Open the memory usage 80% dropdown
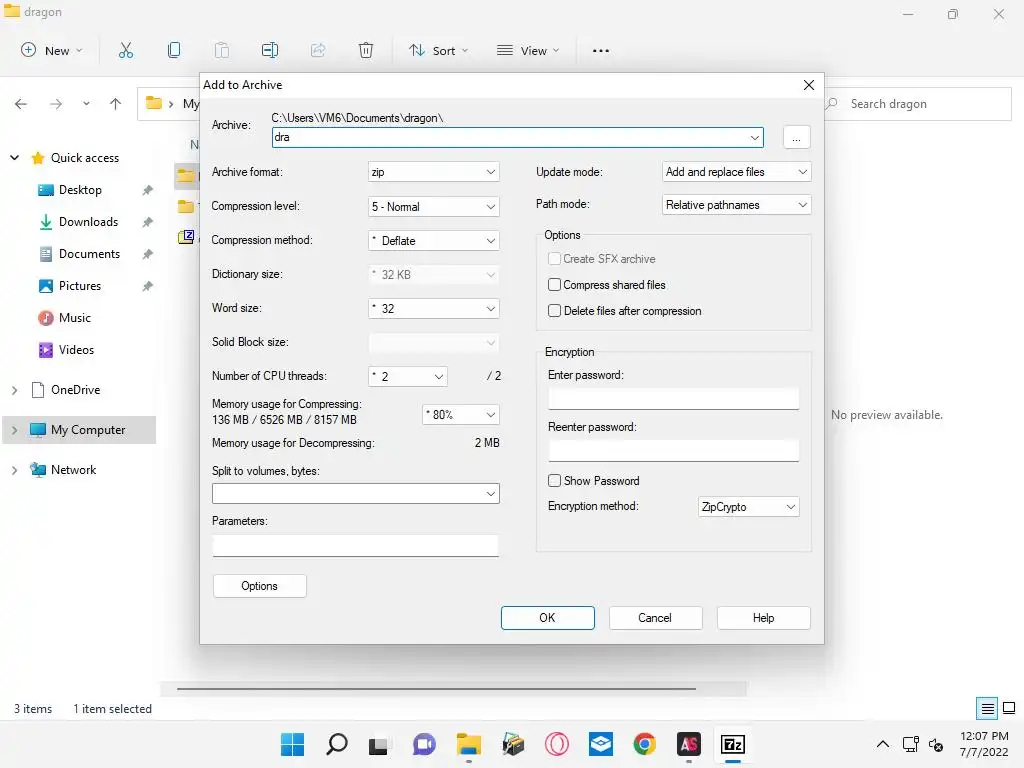This screenshot has height=768, width=1024. [460, 415]
